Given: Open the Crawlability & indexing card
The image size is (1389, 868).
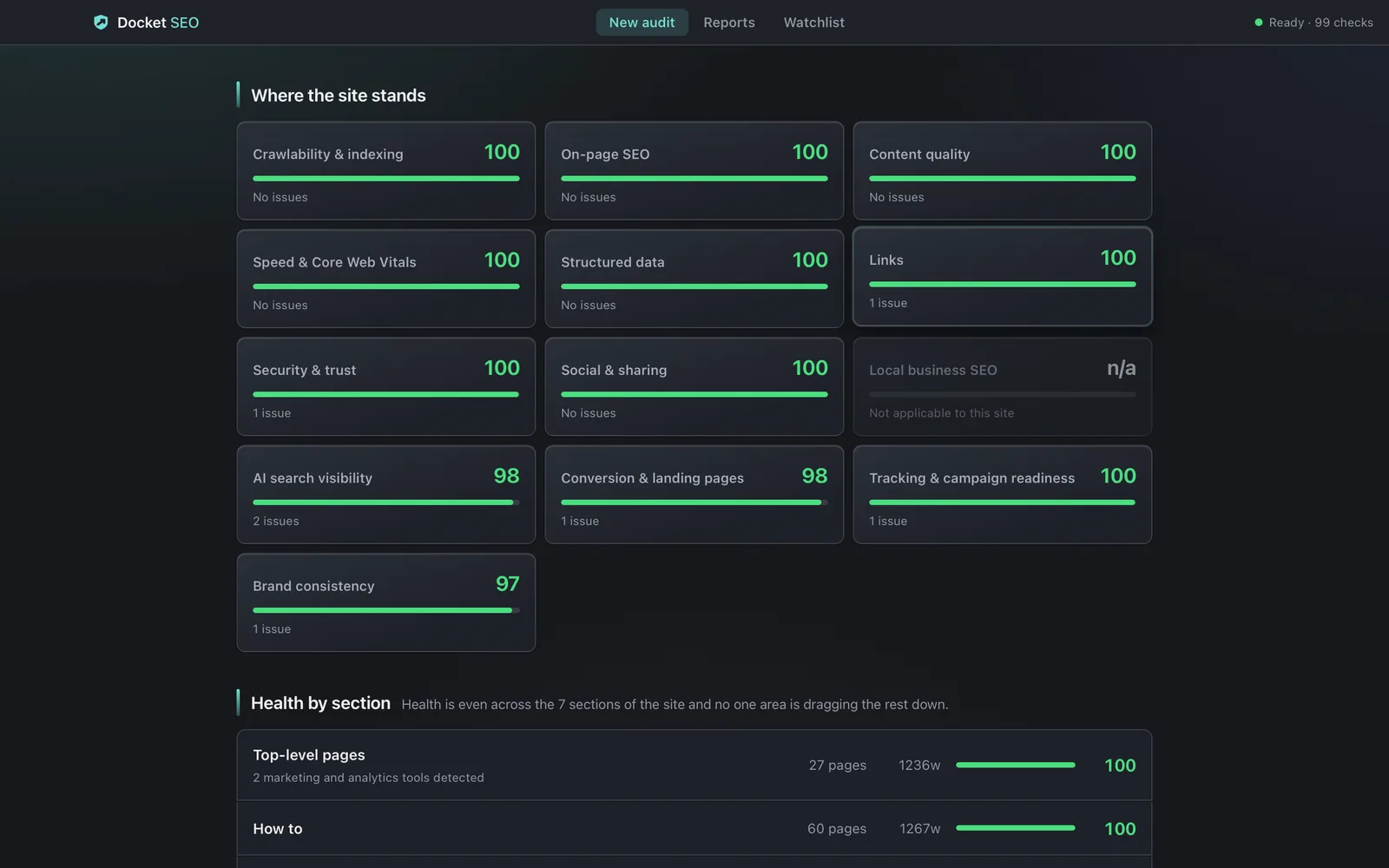Looking at the screenshot, I should (386, 171).
